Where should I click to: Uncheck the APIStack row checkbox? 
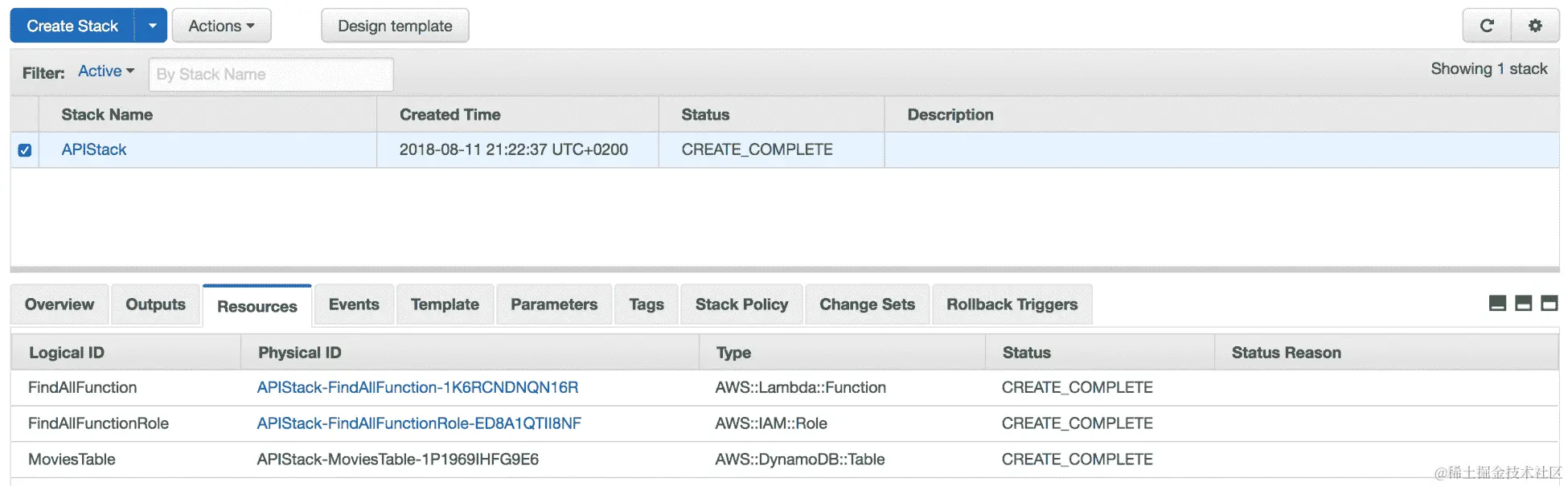click(25, 150)
